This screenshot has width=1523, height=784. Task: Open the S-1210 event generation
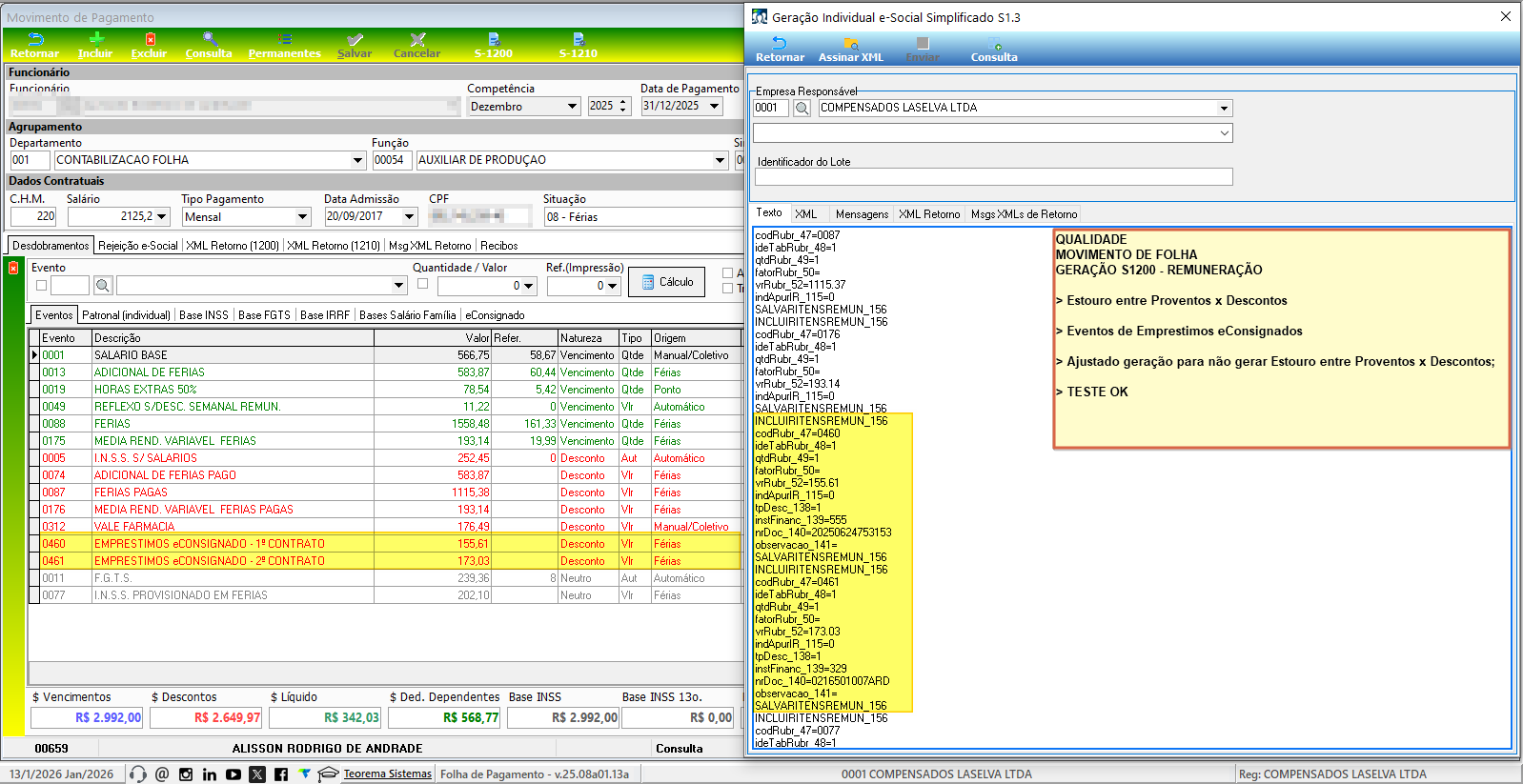coord(578,45)
